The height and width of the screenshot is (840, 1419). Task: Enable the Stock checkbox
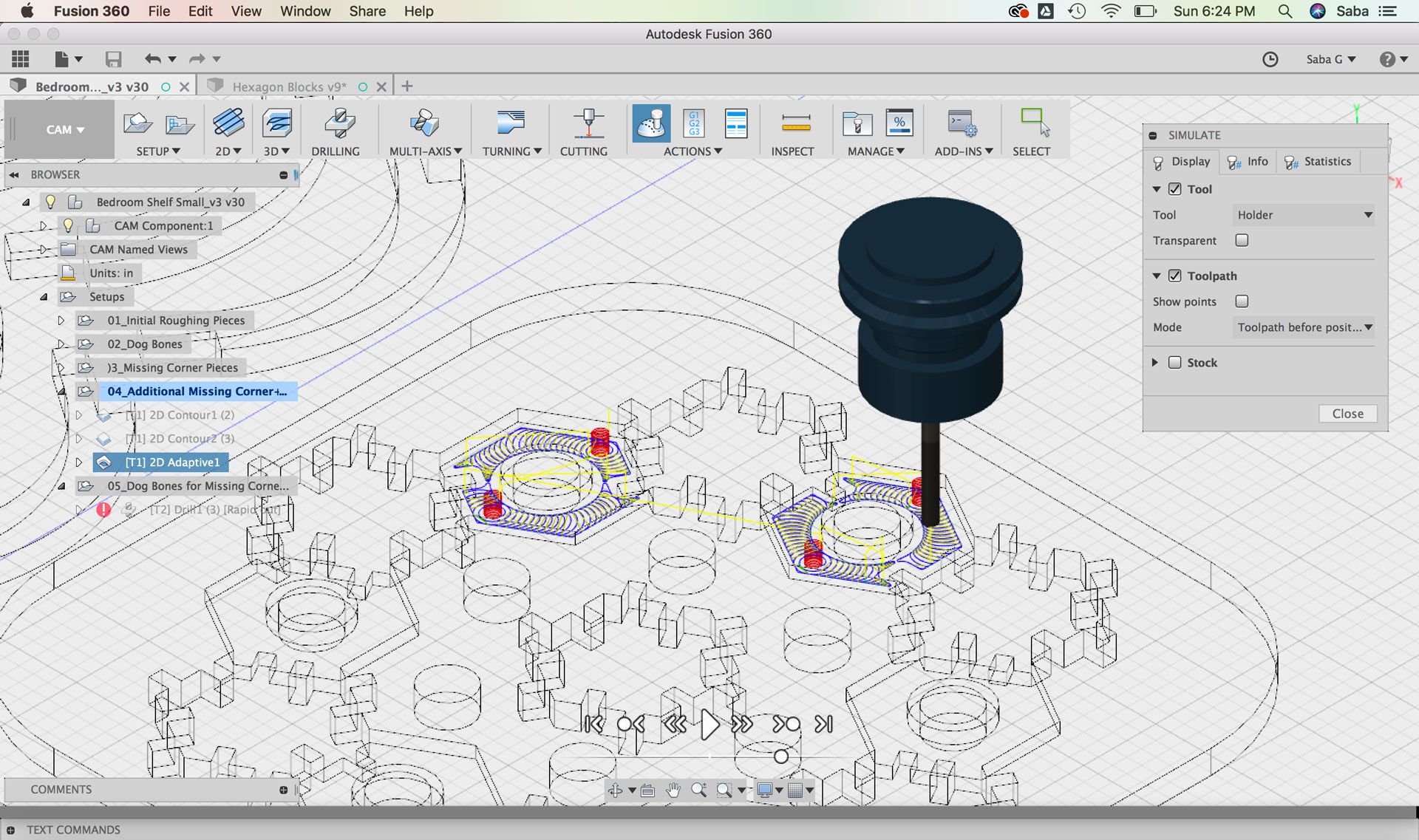[1174, 363]
